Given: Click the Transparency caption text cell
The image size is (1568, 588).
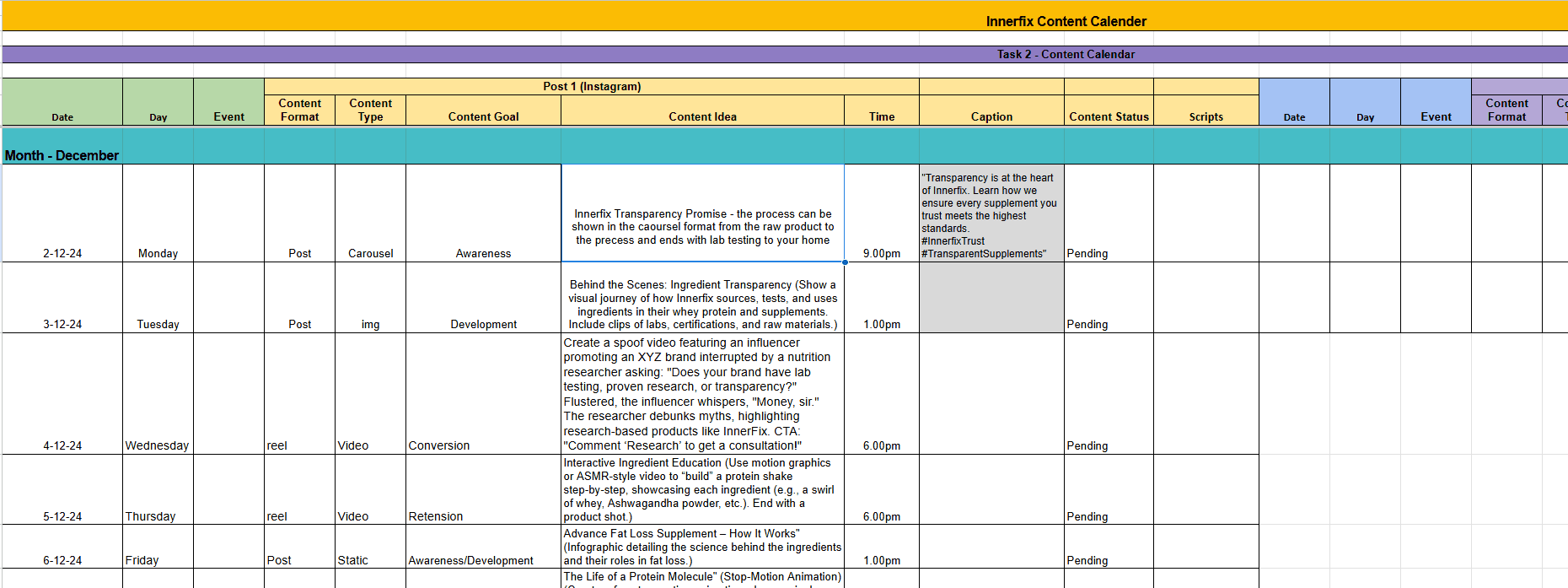Looking at the screenshot, I should point(991,213).
